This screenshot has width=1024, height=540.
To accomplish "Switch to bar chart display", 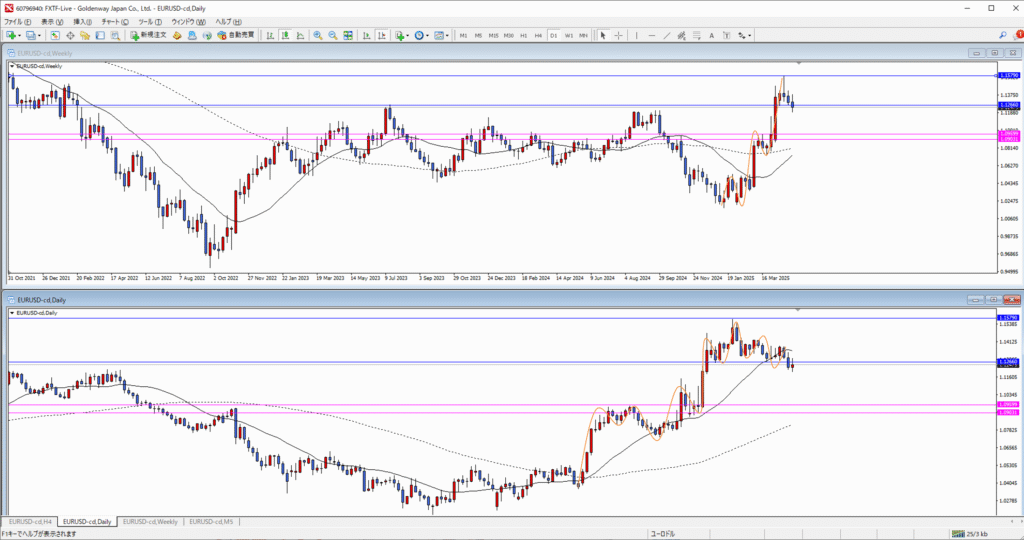I will pyautogui.click(x=270, y=35).
